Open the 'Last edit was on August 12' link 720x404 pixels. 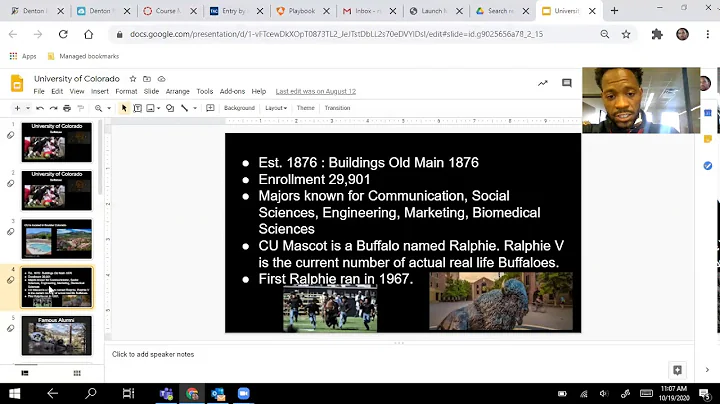(x=315, y=91)
